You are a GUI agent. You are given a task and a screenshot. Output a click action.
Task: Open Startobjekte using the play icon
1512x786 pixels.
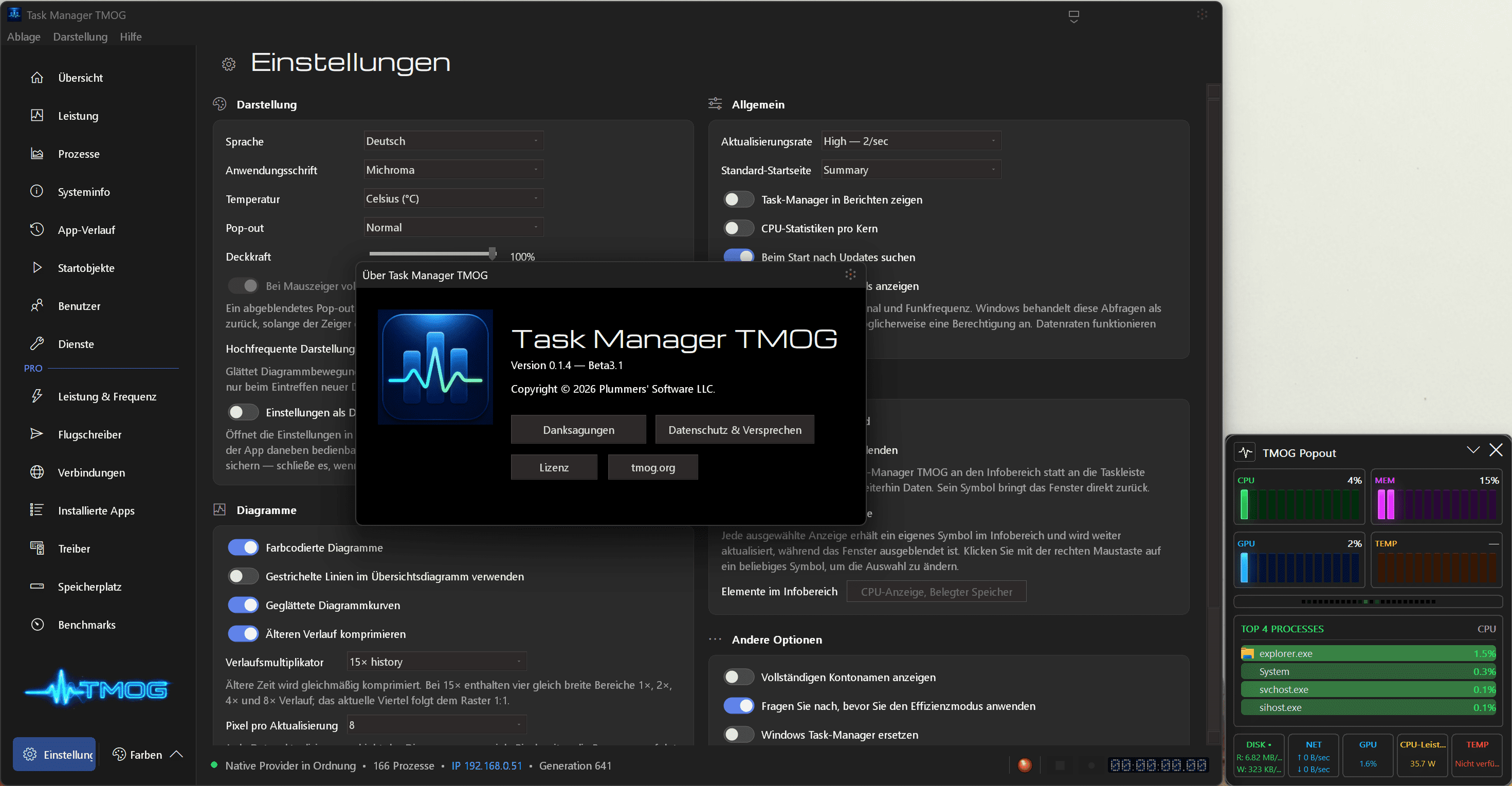coord(37,268)
